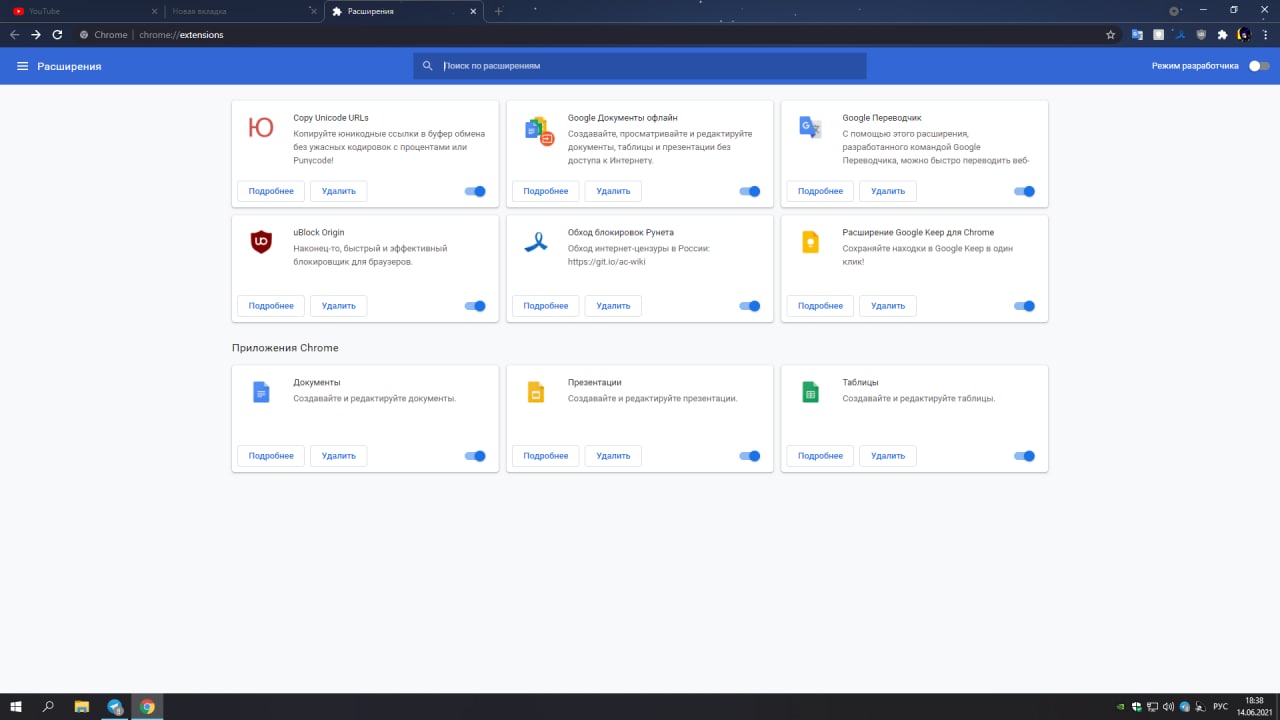Click the blue ribbon extension in toolbar
Image resolution: width=1280 pixels, height=720 pixels.
(x=1180, y=35)
